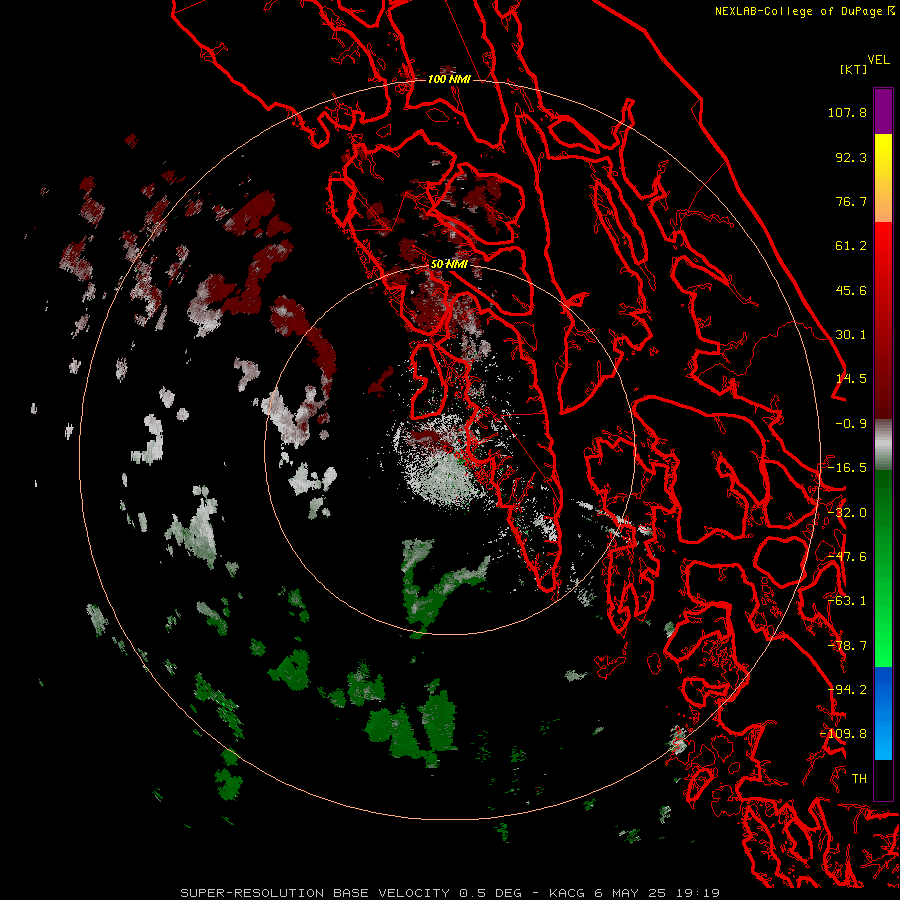Screen dimensions: 900x900
Task: Select the -109.8 legend value
Action: click(x=843, y=734)
